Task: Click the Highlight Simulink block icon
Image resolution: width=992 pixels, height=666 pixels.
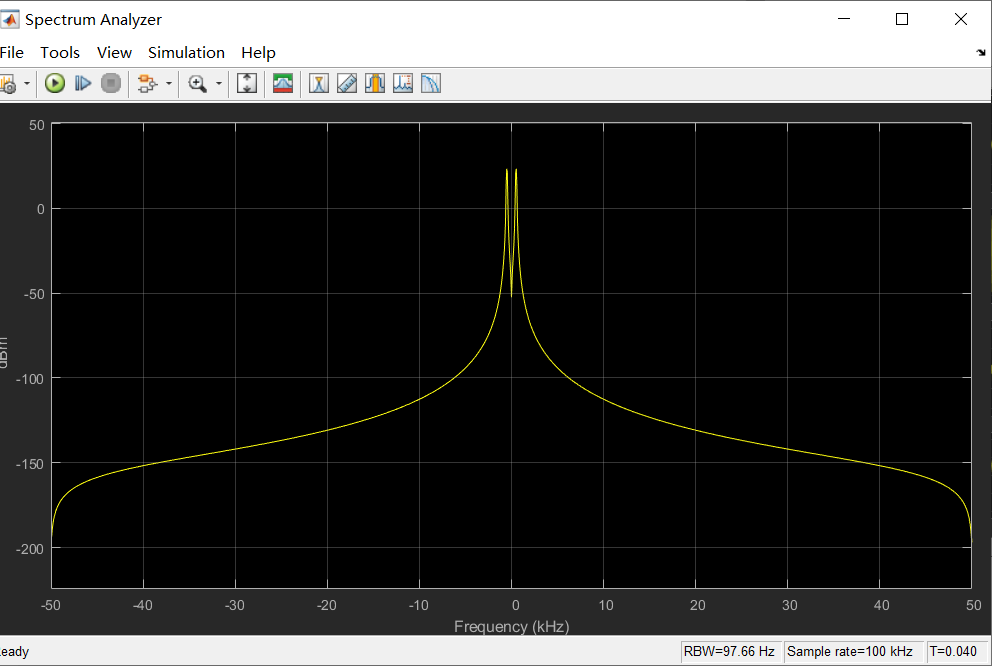Action: coord(147,83)
